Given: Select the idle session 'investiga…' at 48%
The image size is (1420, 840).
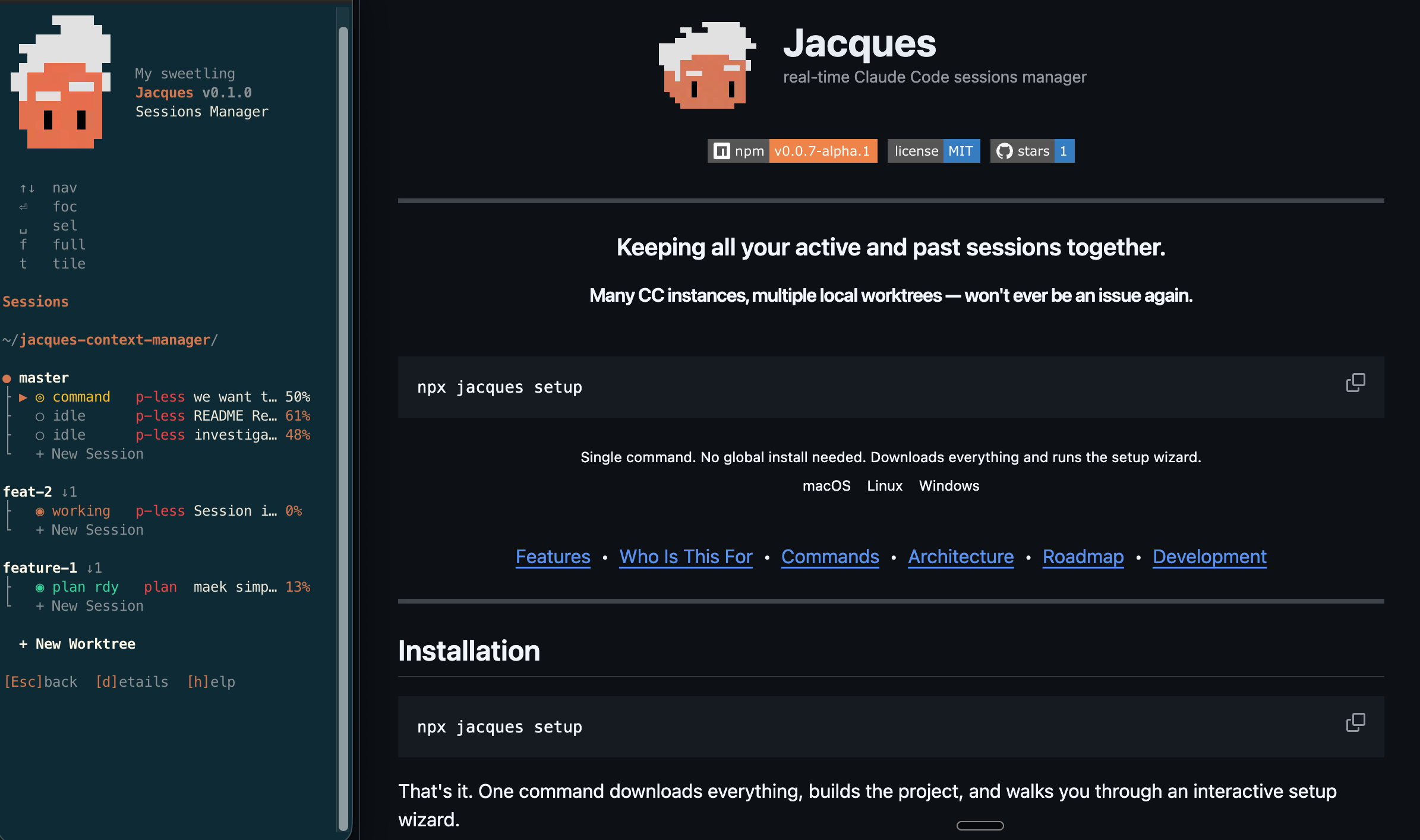Looking at the screenshot, I should coord(172,435).
